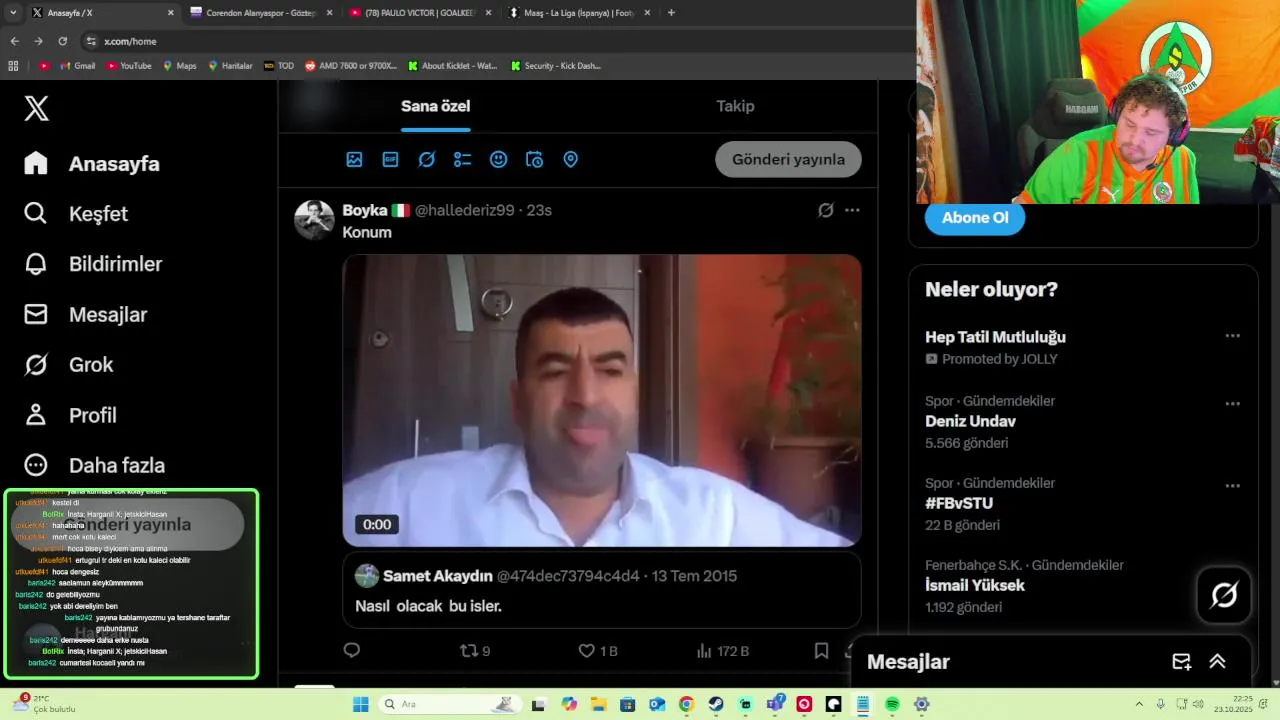Click Grok icon on Boyka's post
Screen dimensions: 1280x720
825,210
